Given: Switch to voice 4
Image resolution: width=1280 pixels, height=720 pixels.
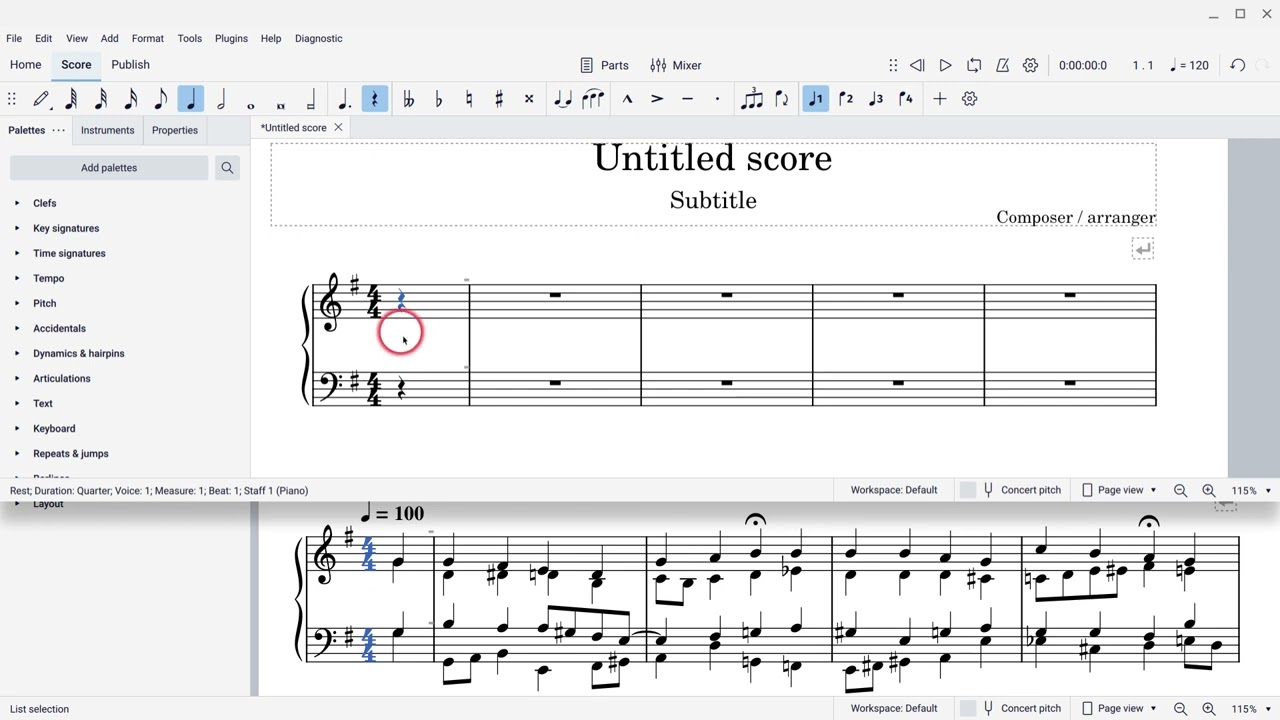Looking at the screenshot, I should tap(906, 99).
